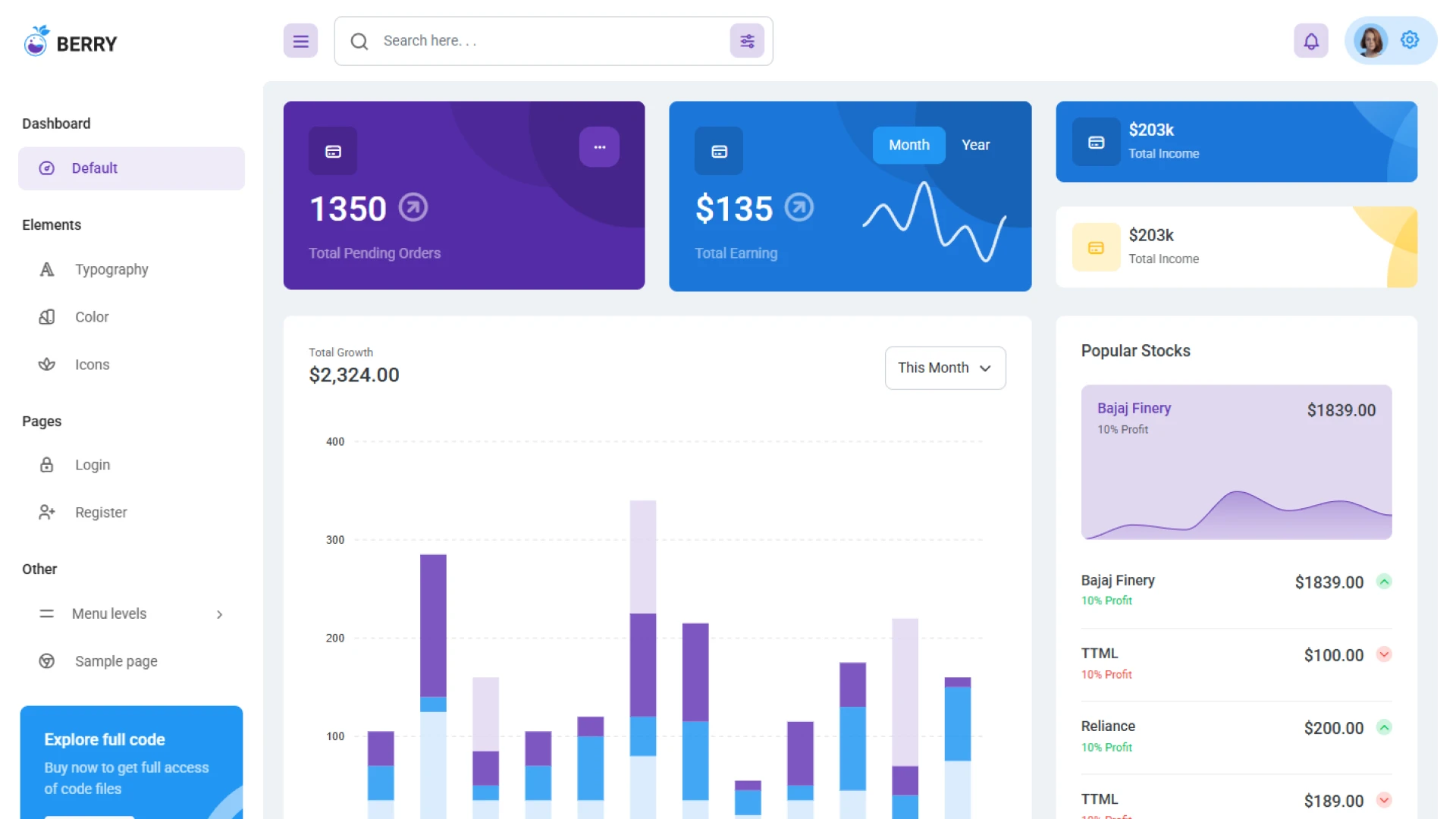
Task: Click red down arrow beside $100.00
Action: [1384, 654]
